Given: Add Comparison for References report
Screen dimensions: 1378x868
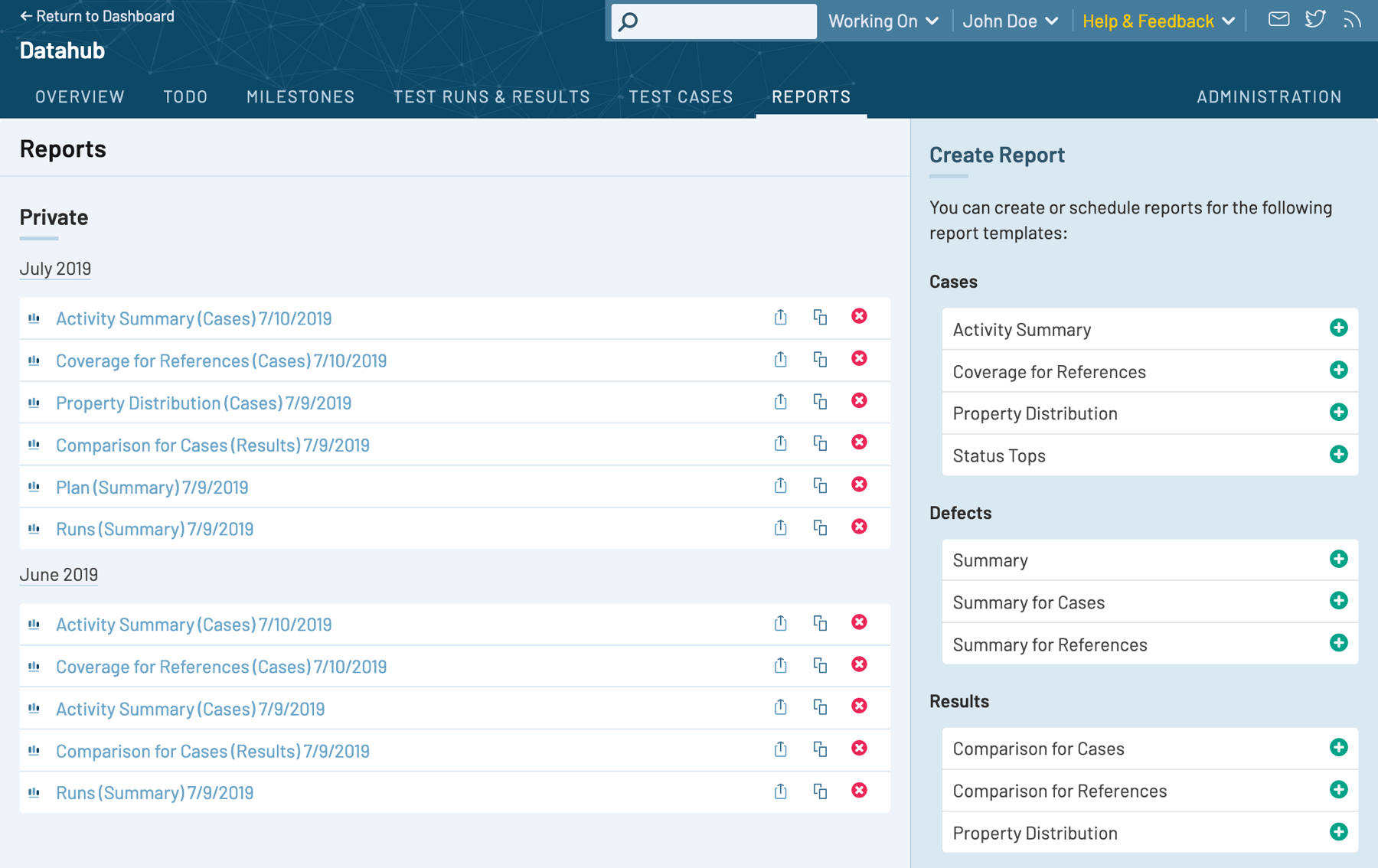Looking at the screenshot, I should click(x=1338, y=790).
